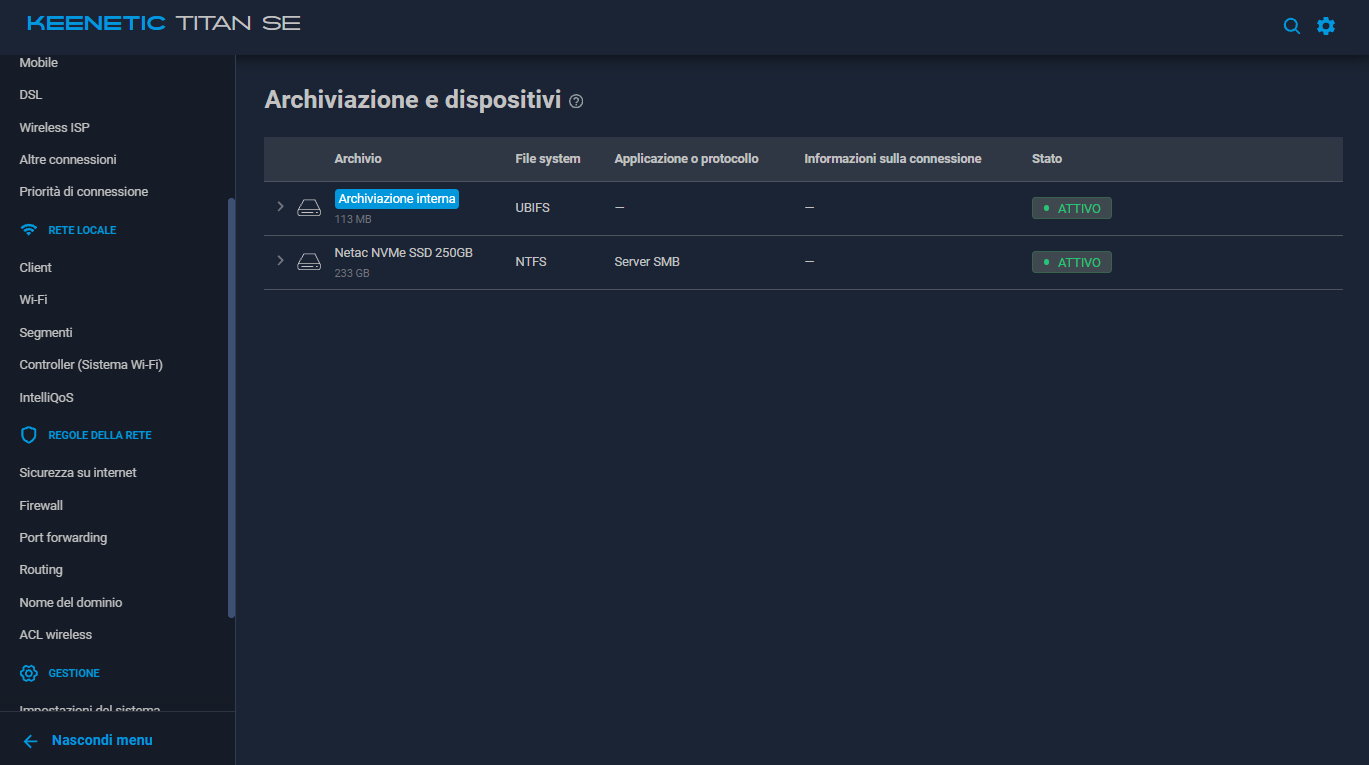Click the UBIFS file system cell
The height and width of the screenshot is (765, 1369).
[532, 208]
